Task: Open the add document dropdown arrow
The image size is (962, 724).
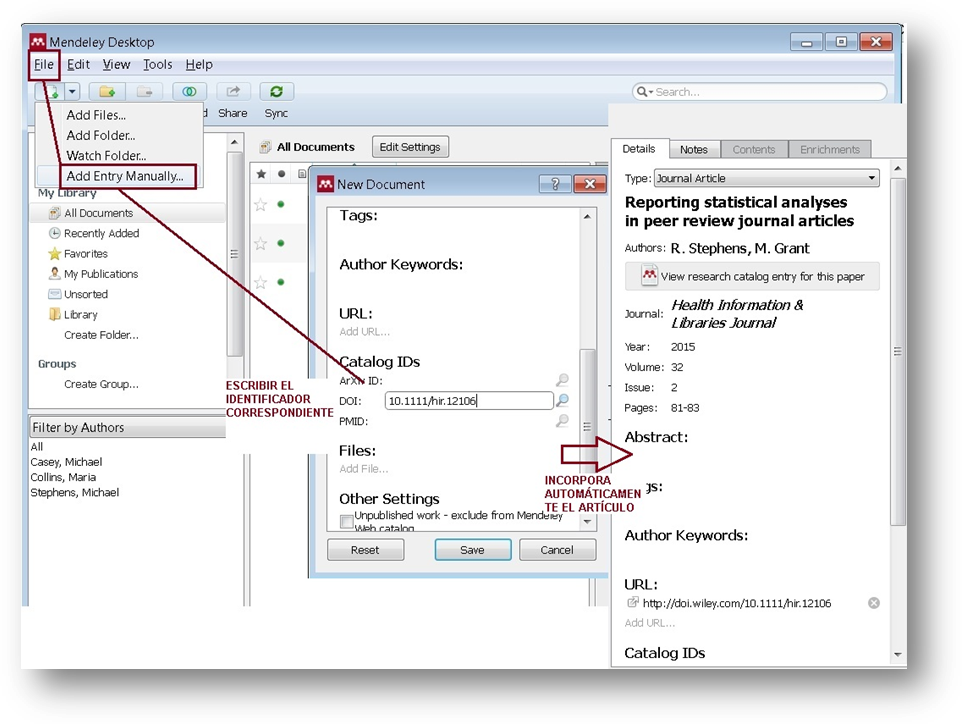Action: pos(72,92)
